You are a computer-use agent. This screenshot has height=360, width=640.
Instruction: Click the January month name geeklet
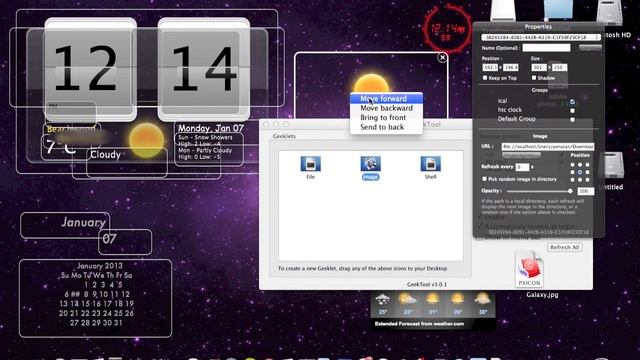click(x=83, y=222)
